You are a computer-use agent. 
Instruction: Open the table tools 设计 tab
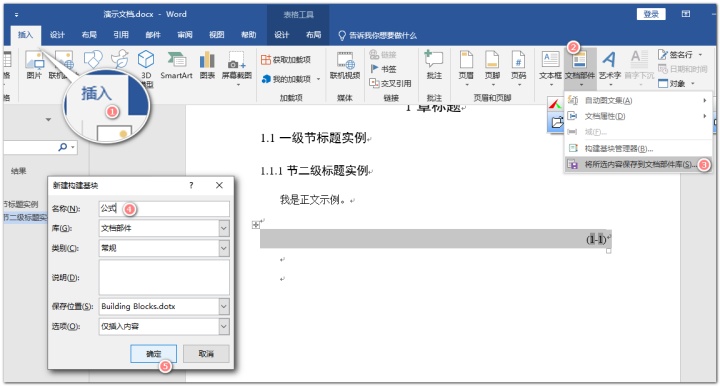pos(282,35)
